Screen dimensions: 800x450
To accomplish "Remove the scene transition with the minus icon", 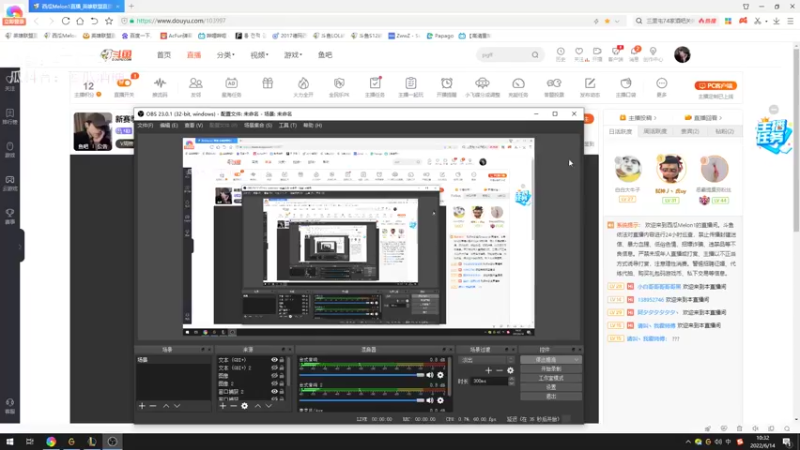I will point(499,370).
